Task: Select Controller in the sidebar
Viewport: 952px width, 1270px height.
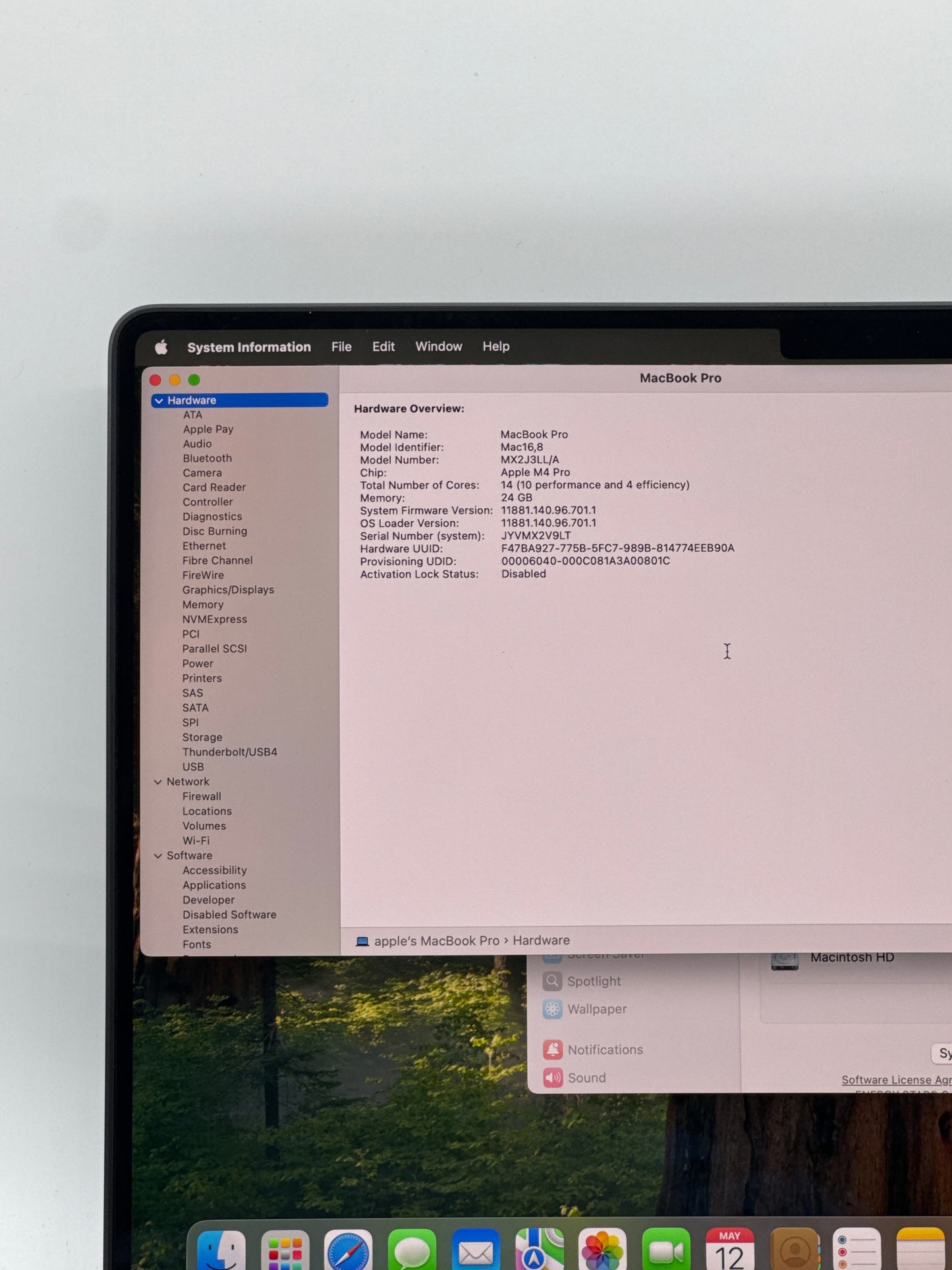Action: [208, 502]
